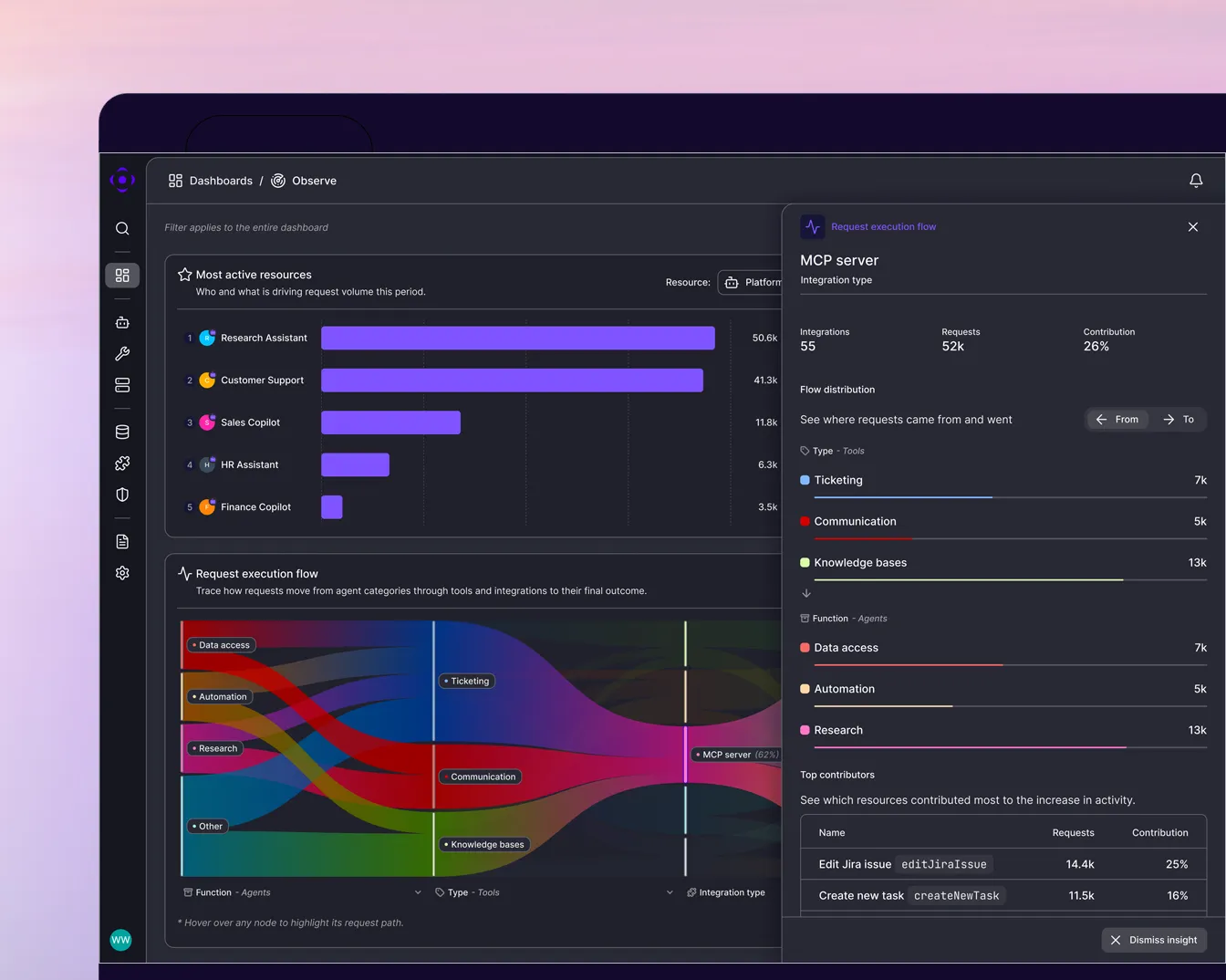Click Data access row in side panel
The height and width of the screenshot is (980, 1226).
(1003, 652)
